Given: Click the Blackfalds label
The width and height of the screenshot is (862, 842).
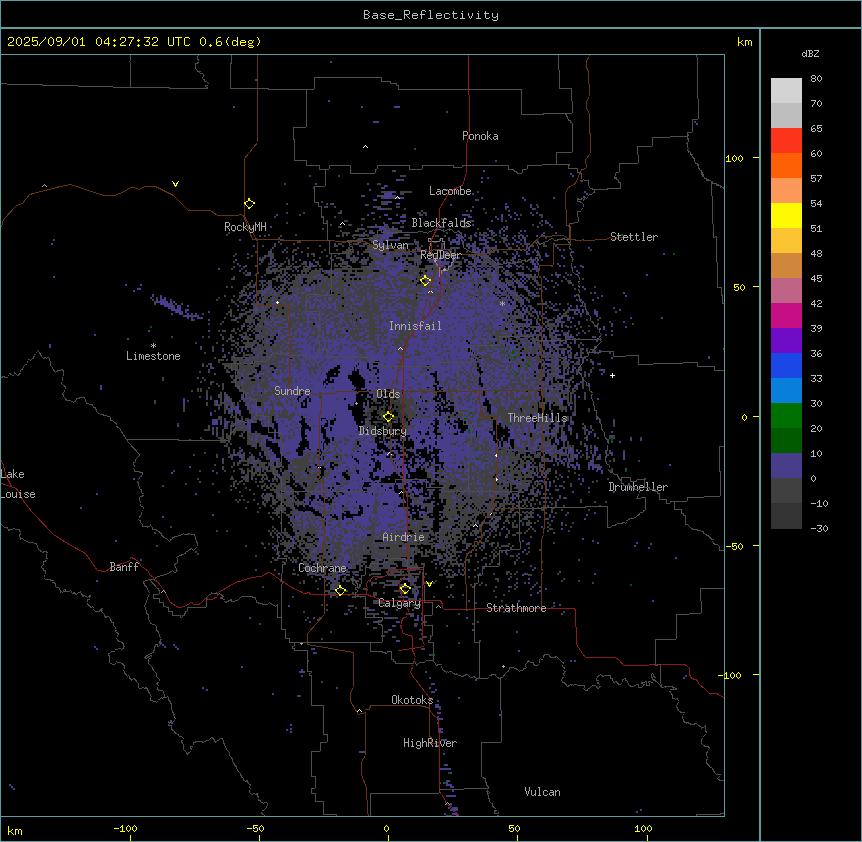Looking at the screenshot, I should pos(441,223).
